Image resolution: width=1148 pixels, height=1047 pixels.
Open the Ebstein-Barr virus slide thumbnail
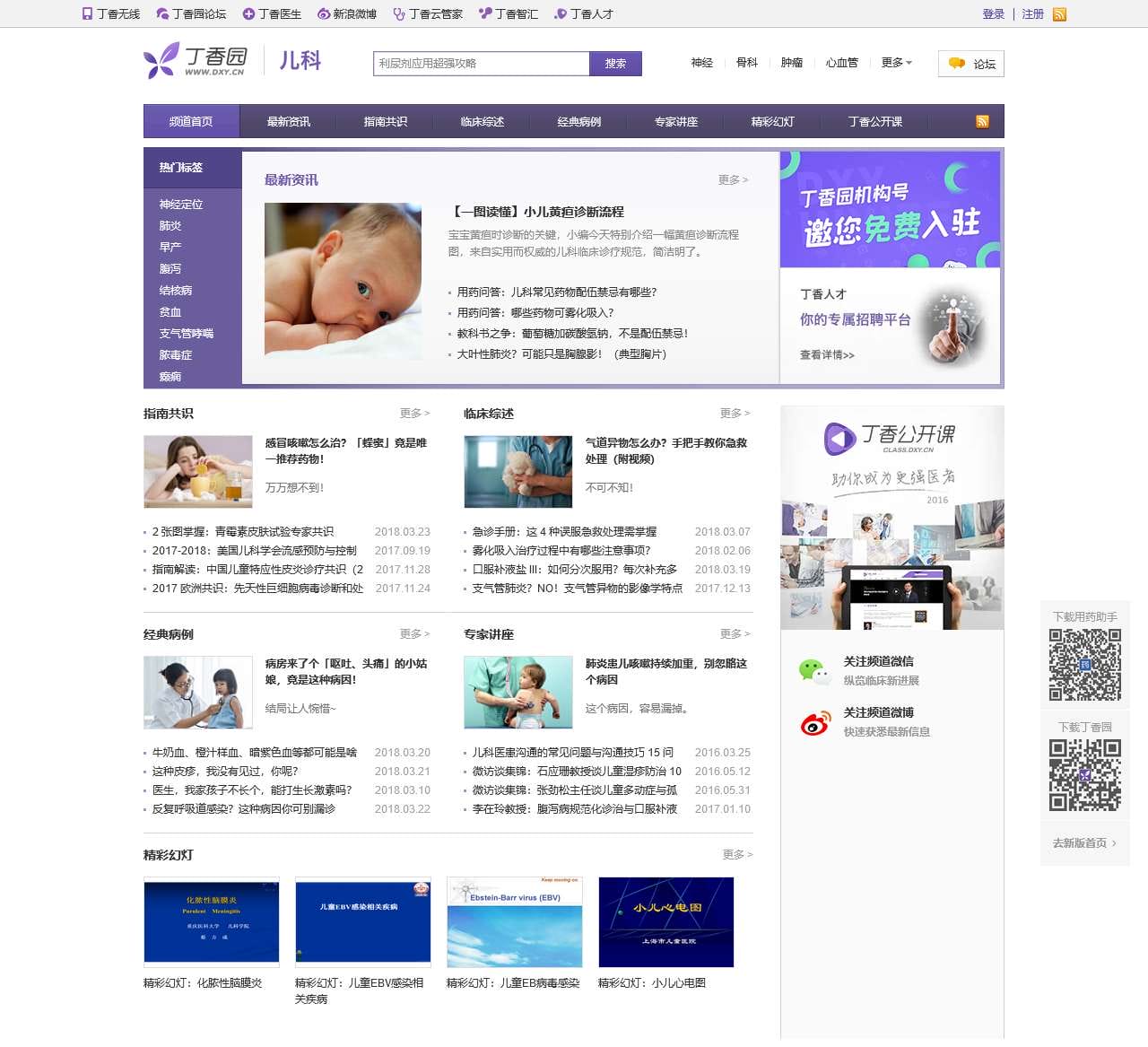coord(515,922)
